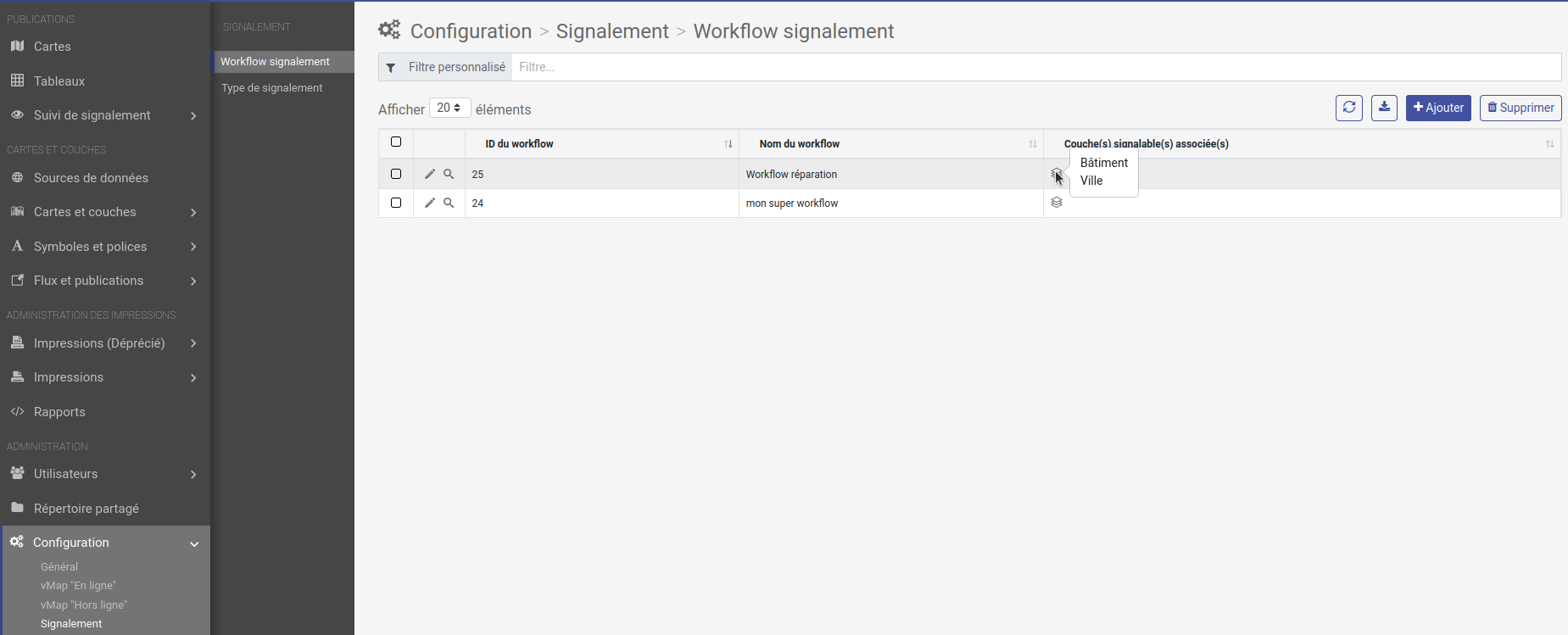
Task: Click the Supprimer button
Action: (x=1521, y=108)
